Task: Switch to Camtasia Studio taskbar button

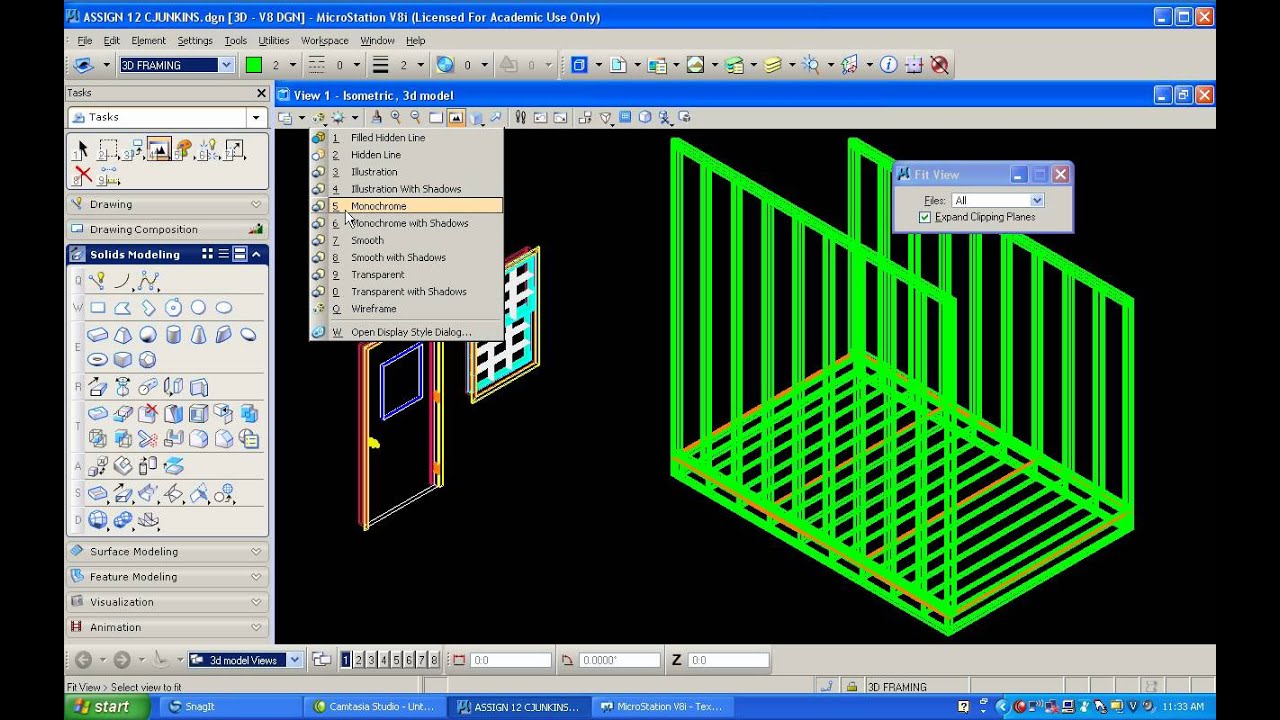Action: 375,706
